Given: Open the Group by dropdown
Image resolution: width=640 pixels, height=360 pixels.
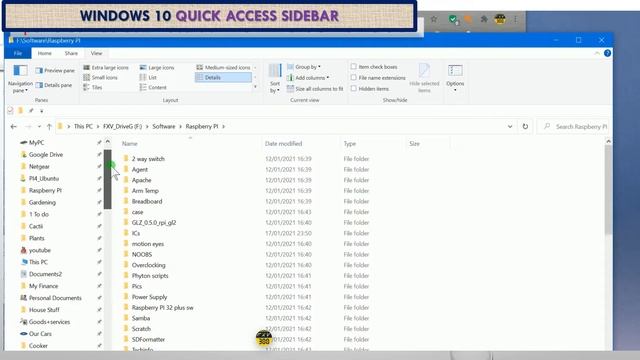Looking at the screenshot, I should (x=304, y=67).
